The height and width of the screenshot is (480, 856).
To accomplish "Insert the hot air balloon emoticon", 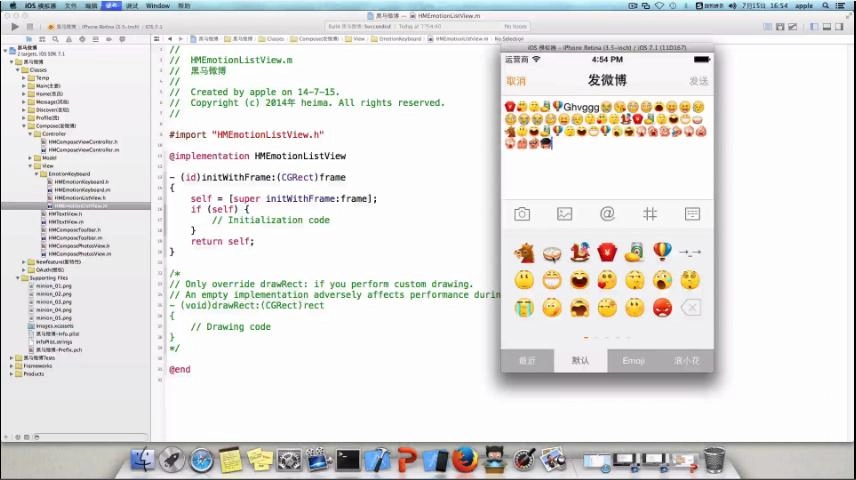I will coord(662,252).
